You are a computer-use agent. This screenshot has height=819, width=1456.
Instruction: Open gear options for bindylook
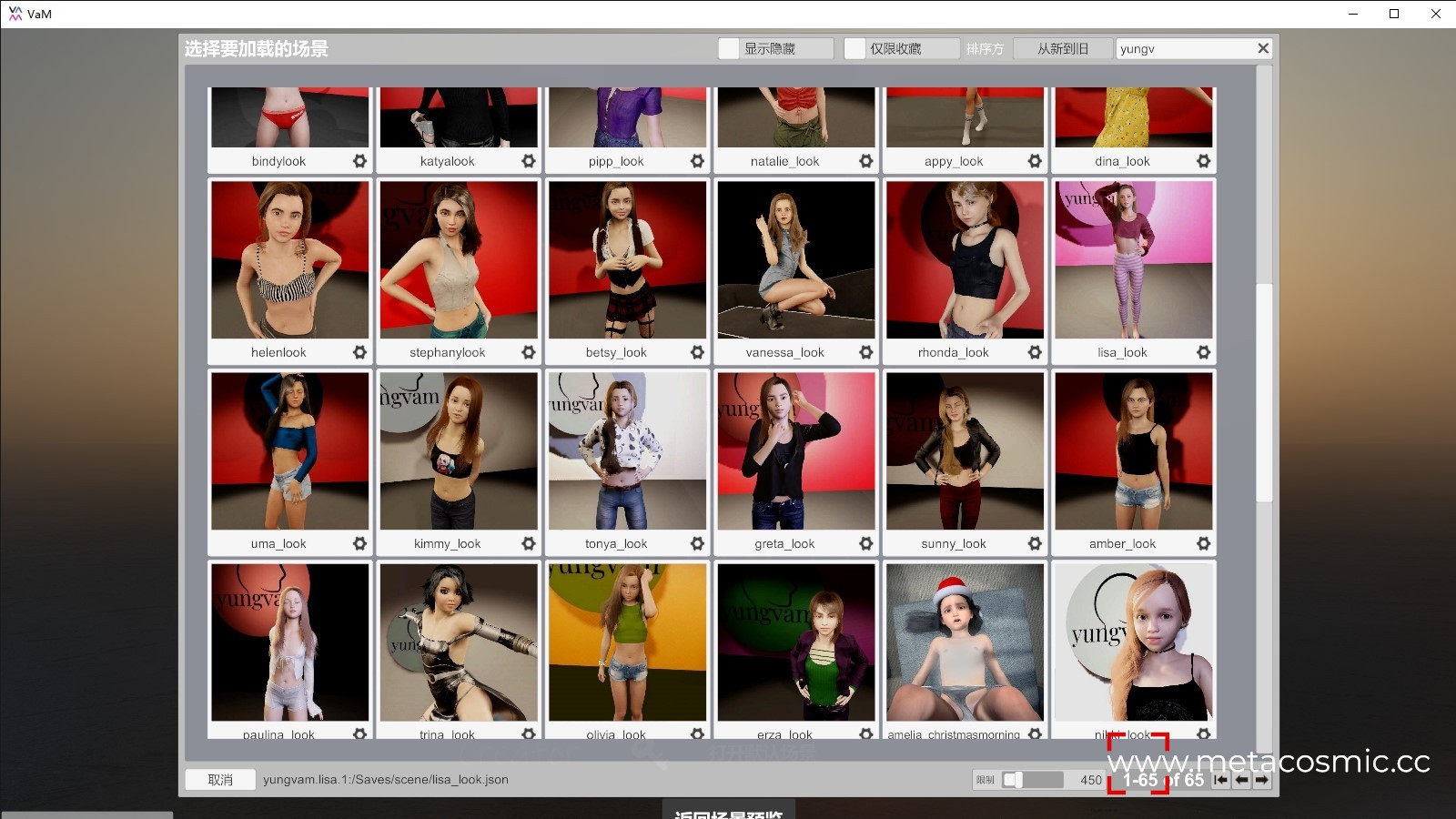pos(359,161)
